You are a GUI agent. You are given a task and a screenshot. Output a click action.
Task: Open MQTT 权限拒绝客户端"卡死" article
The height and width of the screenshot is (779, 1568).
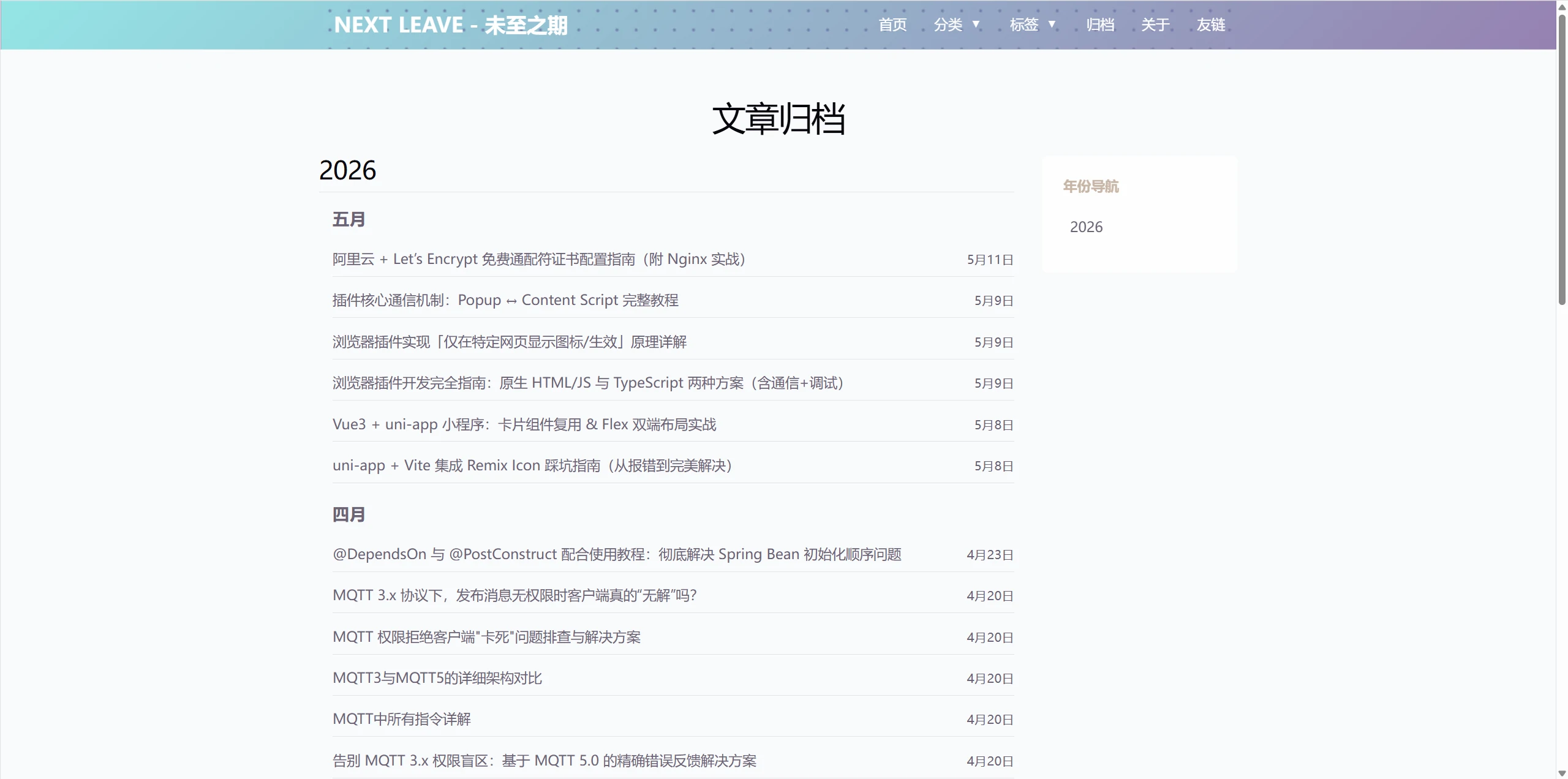[486, 637]
